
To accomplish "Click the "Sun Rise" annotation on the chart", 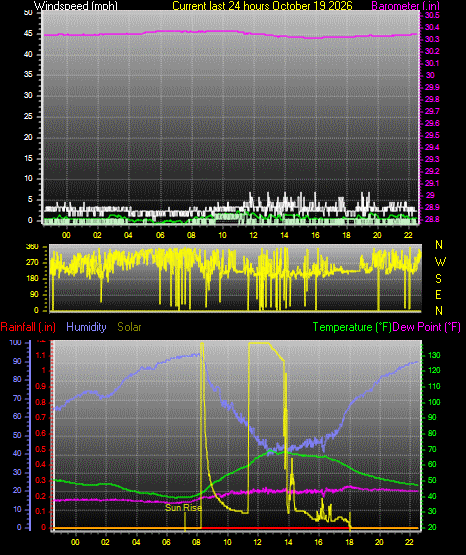I will [183, 508].
